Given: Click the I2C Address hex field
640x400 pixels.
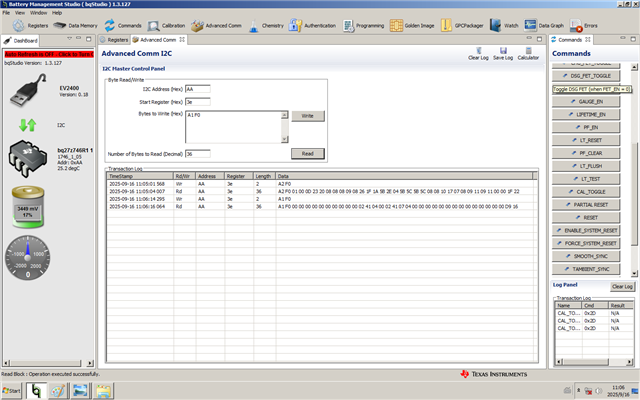Looking at the screenshot, I should [198, 89].
